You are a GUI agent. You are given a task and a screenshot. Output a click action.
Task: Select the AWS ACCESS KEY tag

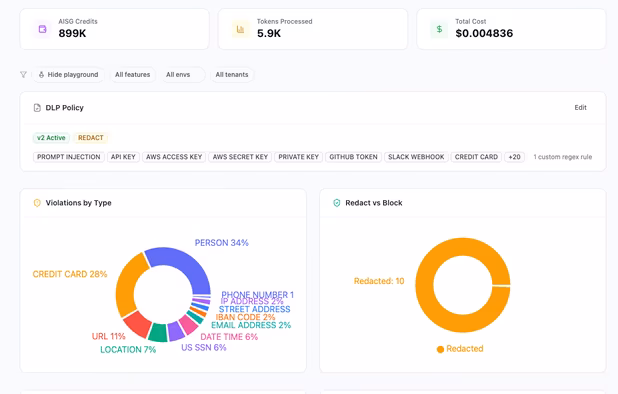174,157
